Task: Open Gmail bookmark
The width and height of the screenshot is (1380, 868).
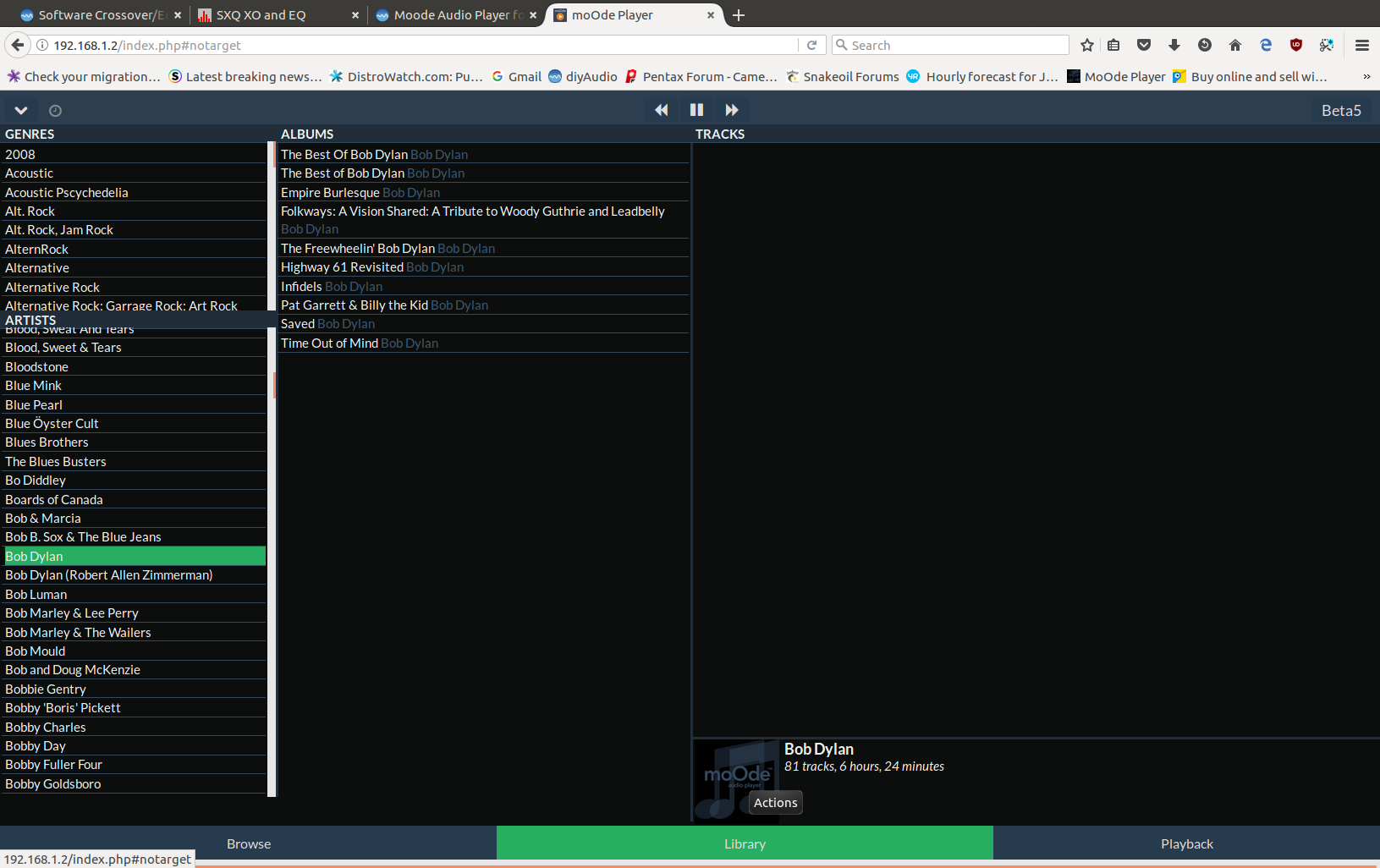Action: [517, 76]
